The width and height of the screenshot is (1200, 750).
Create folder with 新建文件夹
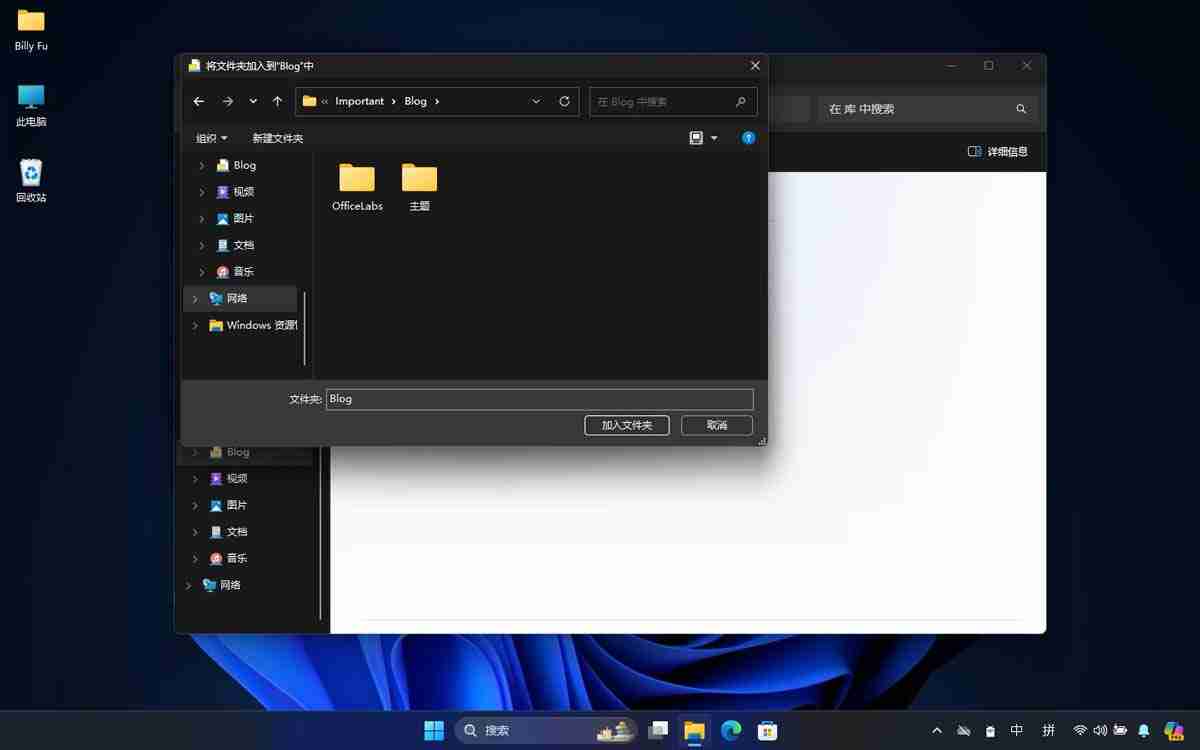coord(278,137)
